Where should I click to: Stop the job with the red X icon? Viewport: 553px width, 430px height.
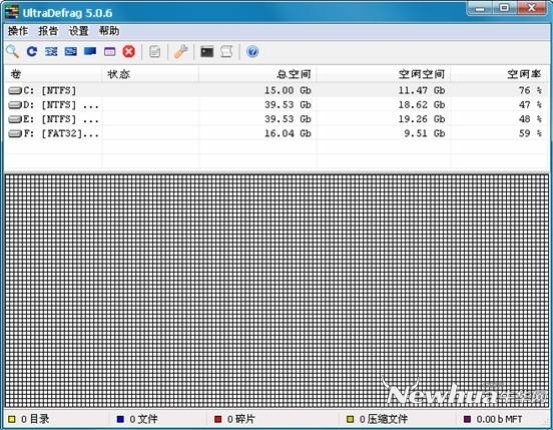pyautogui.click(x=129, y=52)
